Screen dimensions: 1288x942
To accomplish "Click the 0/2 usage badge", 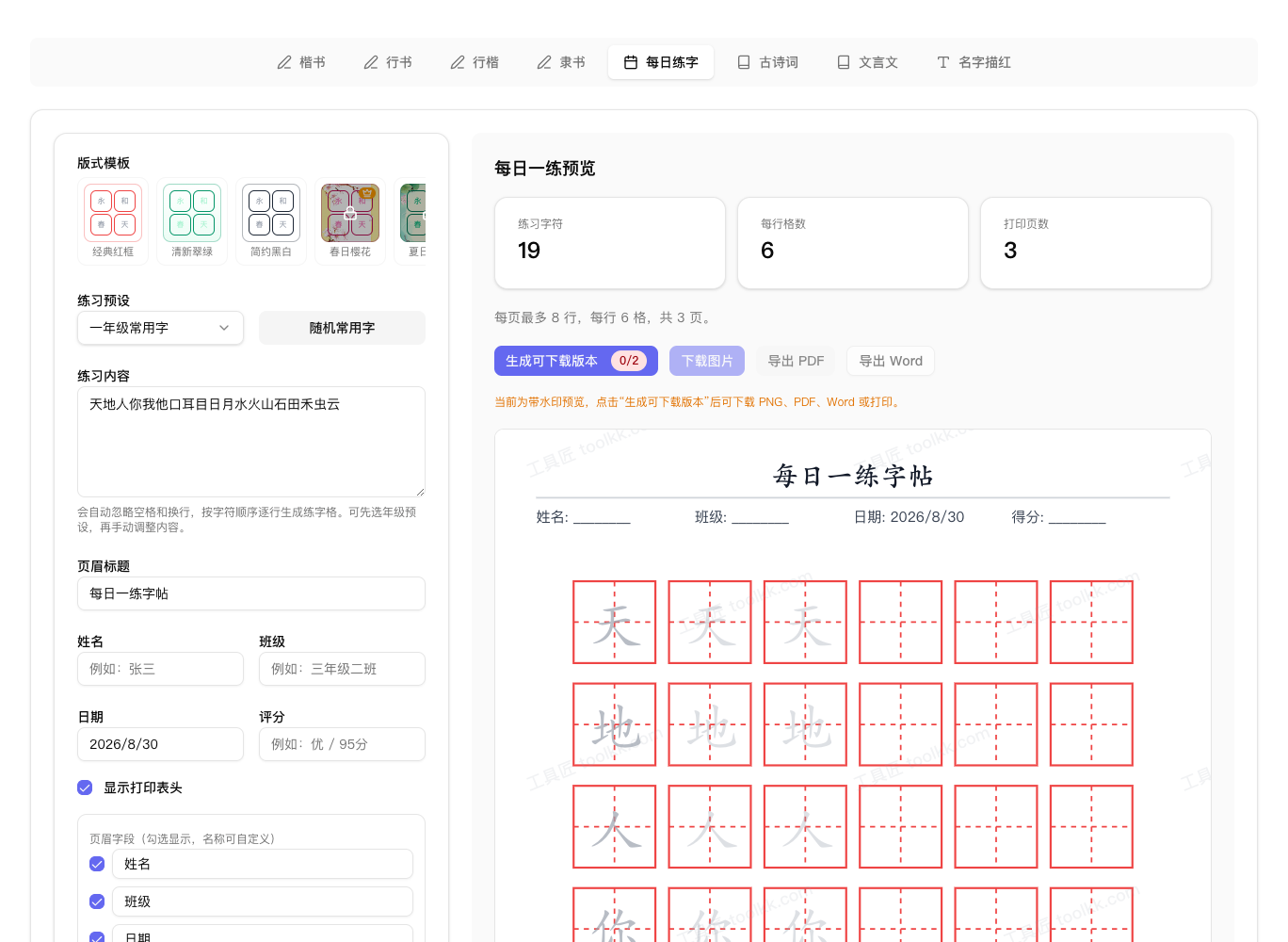I will [x=629, y=361].
